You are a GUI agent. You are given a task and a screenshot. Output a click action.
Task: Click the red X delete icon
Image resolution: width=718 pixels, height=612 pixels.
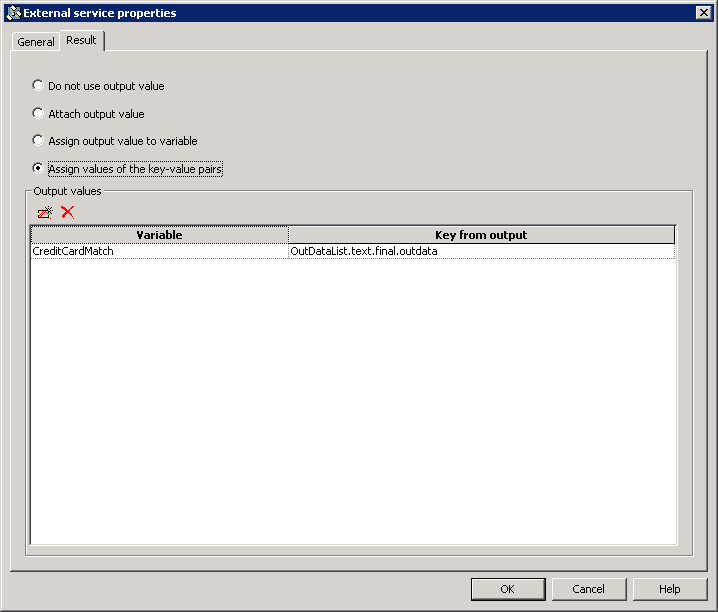[68, 212]
